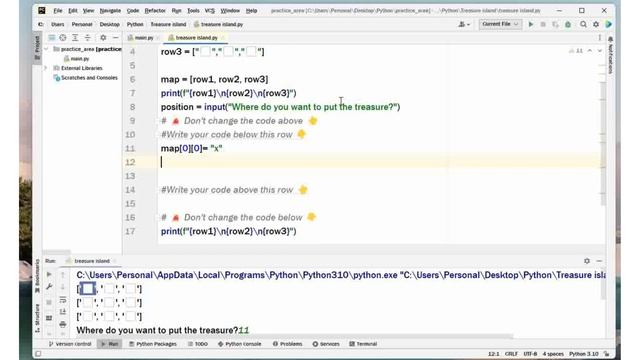This screenshot has width=640, height=360.
Task: Toggle soft-wrap in the Run console
Action: tap(63, 300)
